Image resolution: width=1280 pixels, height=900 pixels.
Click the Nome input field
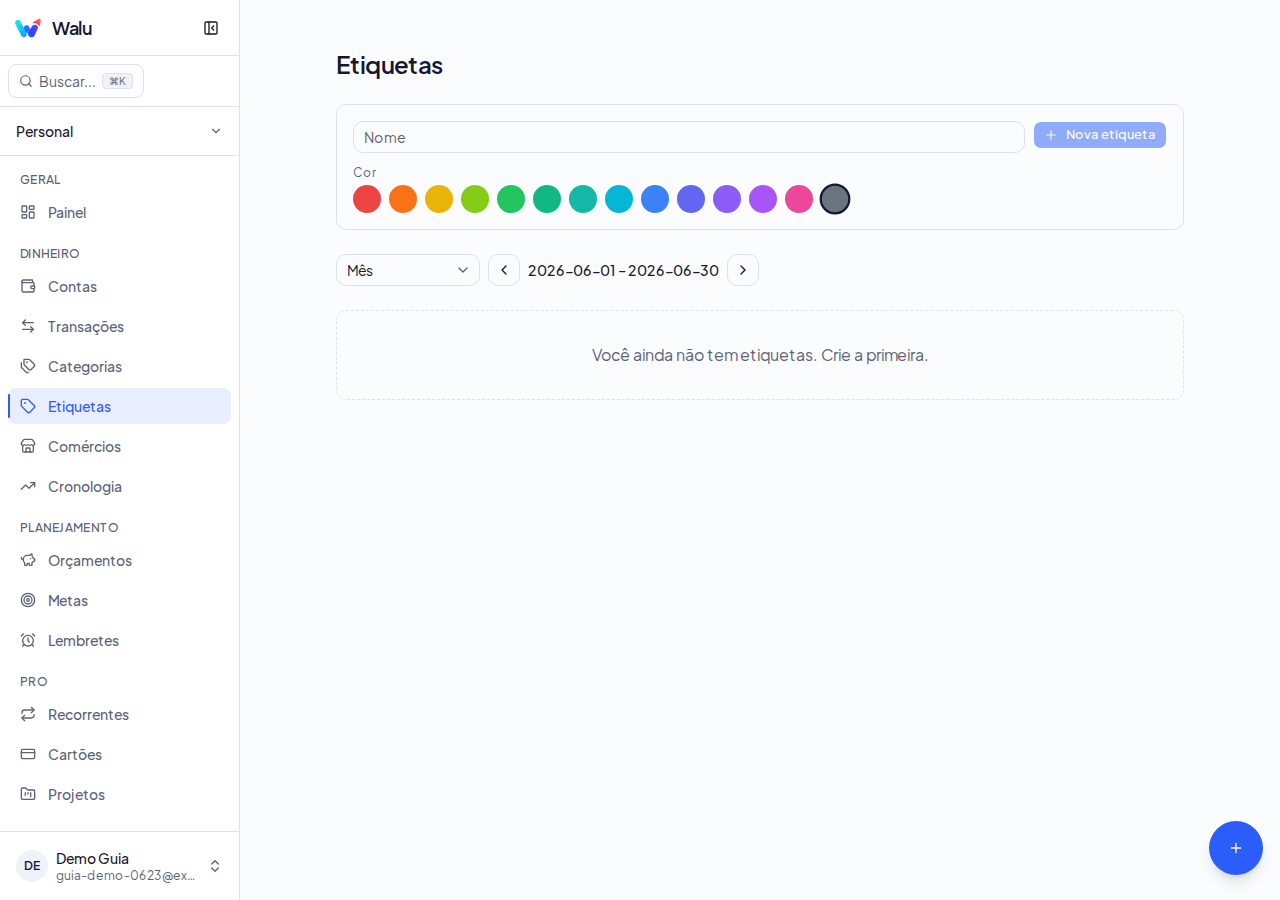click(689, 137)
